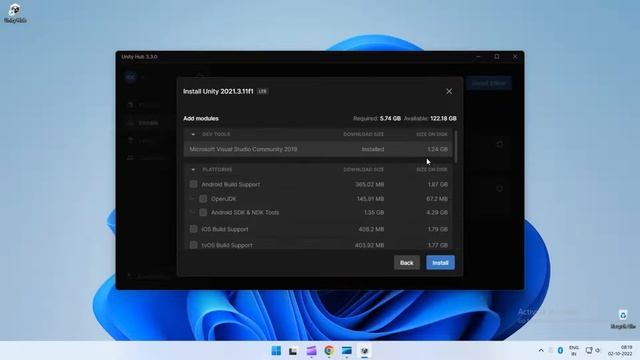
Task: Collapse the PLATFORMS section arrow
Action: (193, 169)
